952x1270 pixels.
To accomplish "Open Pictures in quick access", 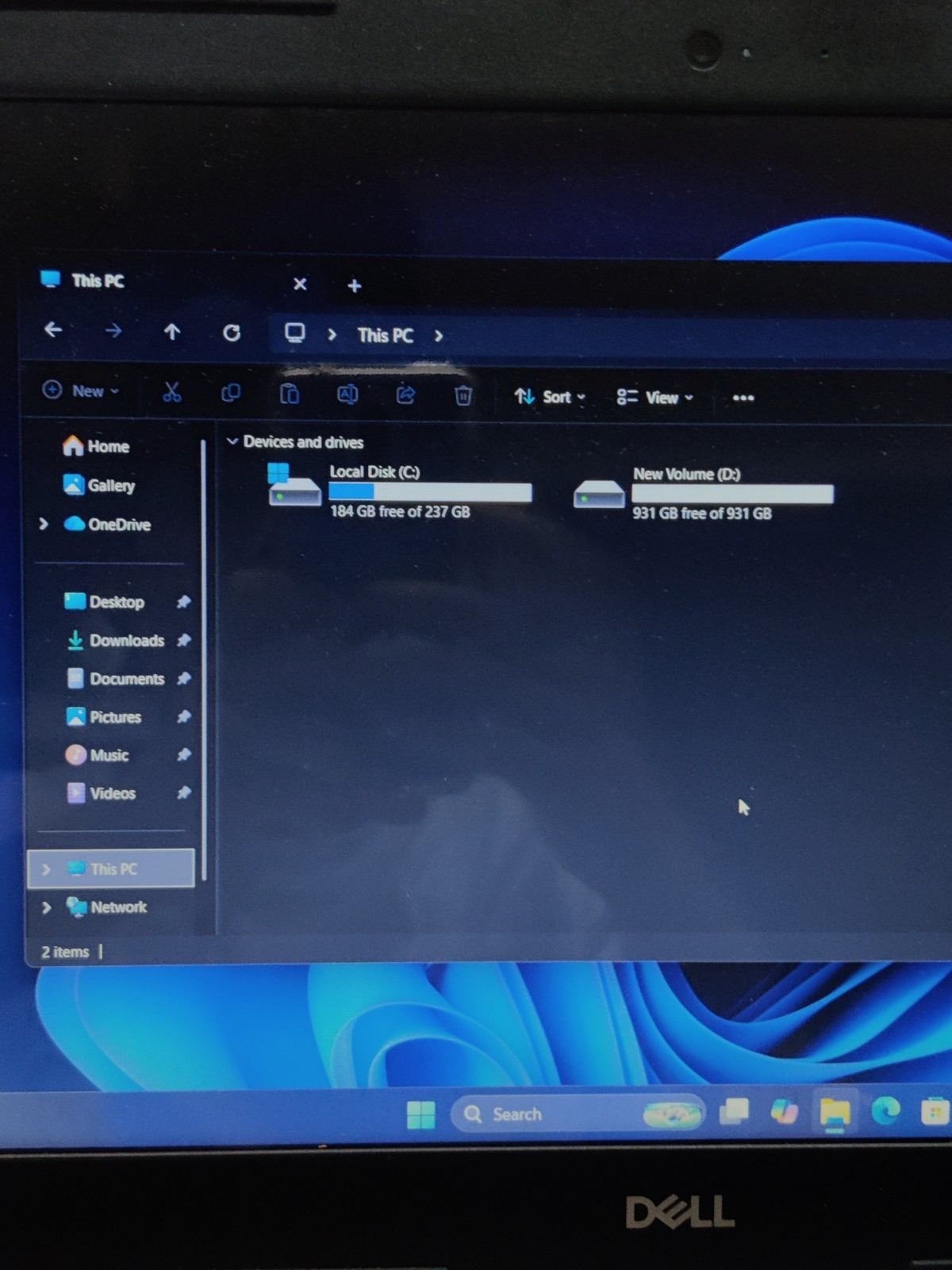I will pyautogui.click(x=104, y=717).
